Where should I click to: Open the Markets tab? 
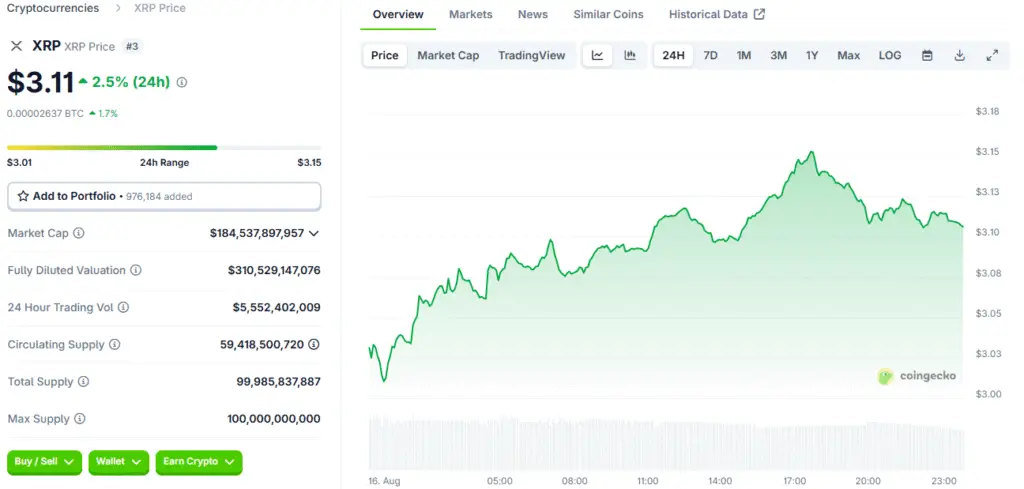471,14
